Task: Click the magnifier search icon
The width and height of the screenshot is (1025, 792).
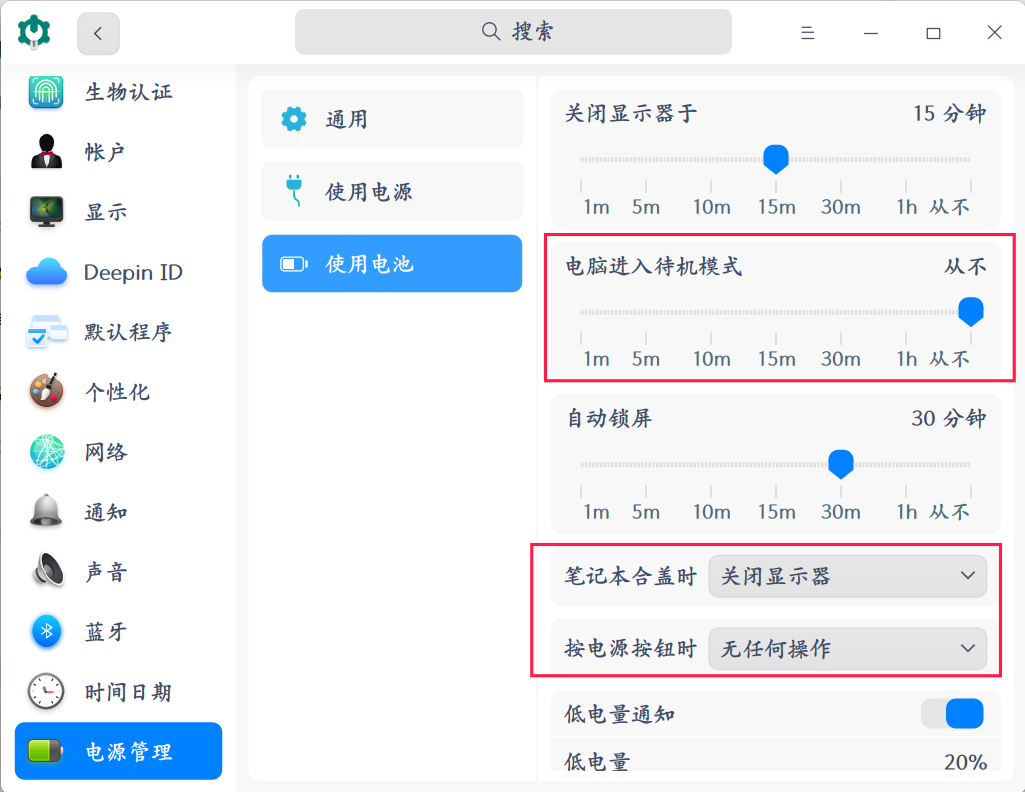Action: [x=490, y=31]
